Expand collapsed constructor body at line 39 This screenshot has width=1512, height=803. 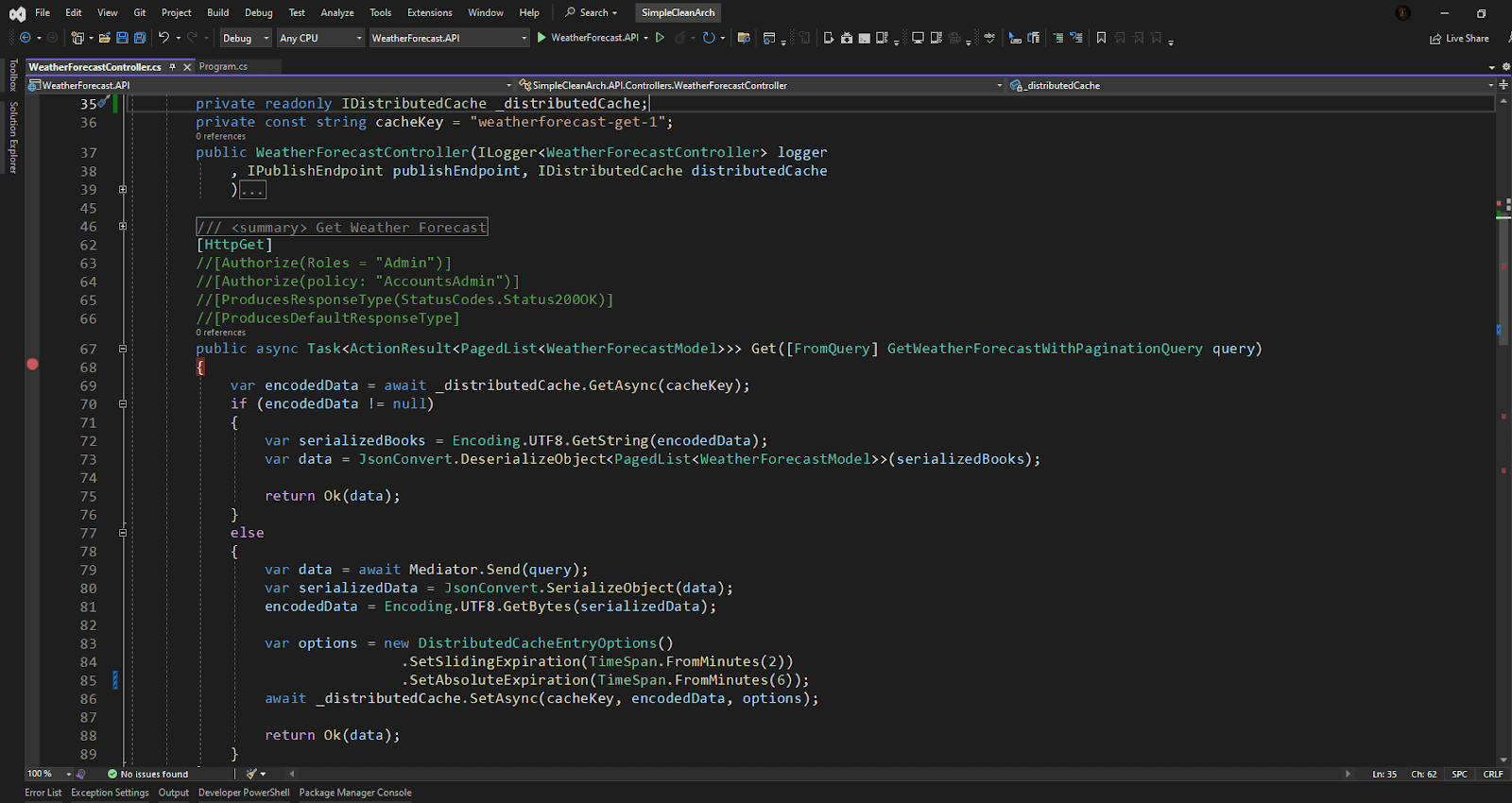tap(123, 190)
